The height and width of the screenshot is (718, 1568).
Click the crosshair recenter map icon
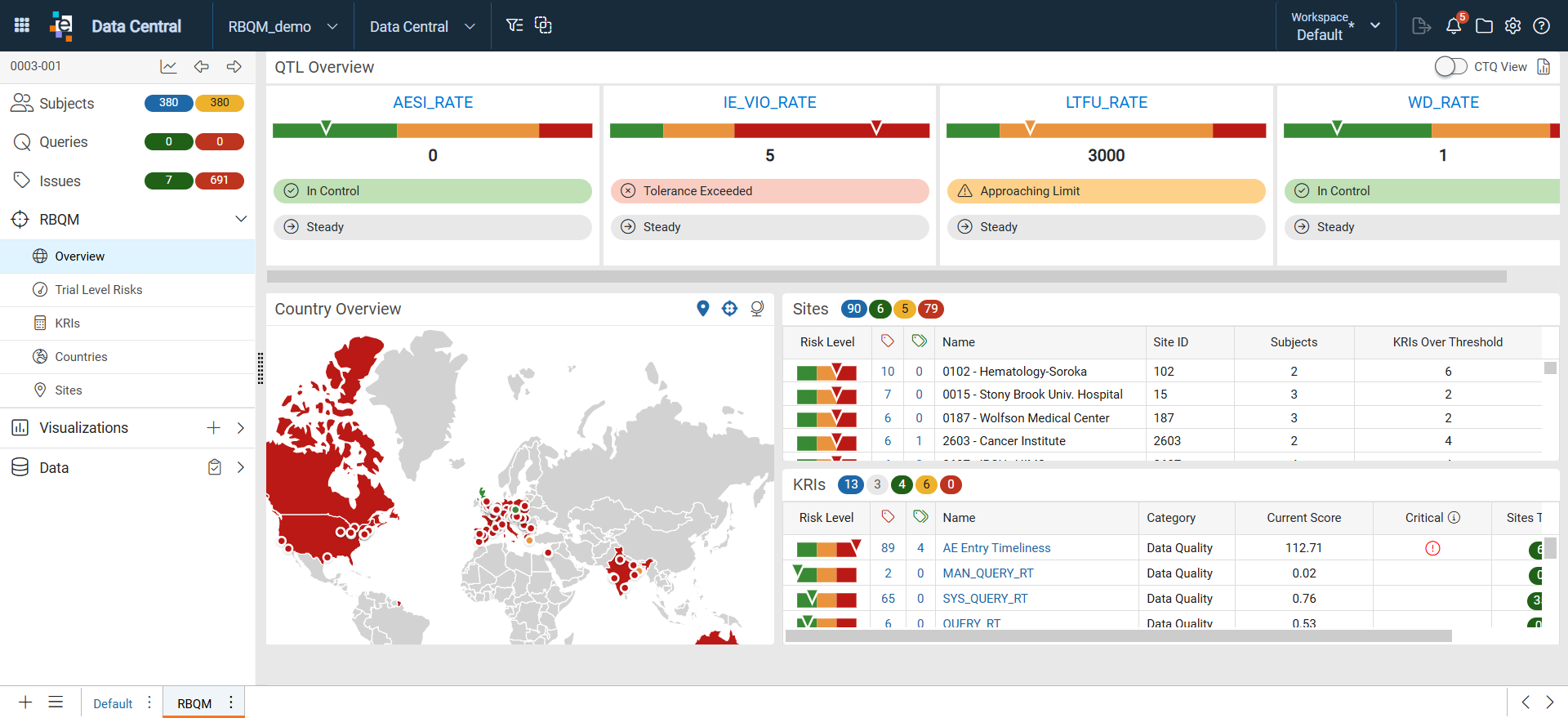pyautogui.click(x=729, y=308)
